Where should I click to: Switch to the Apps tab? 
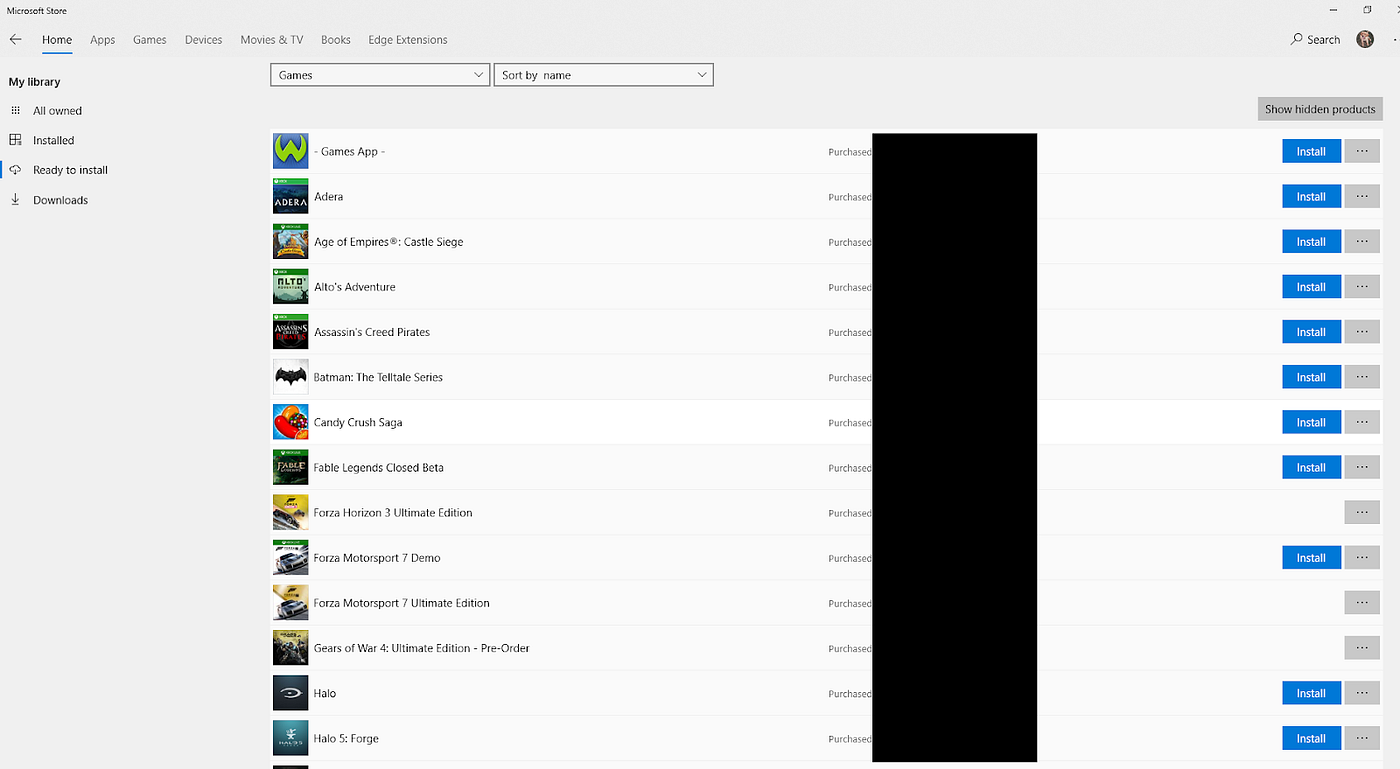102,40
